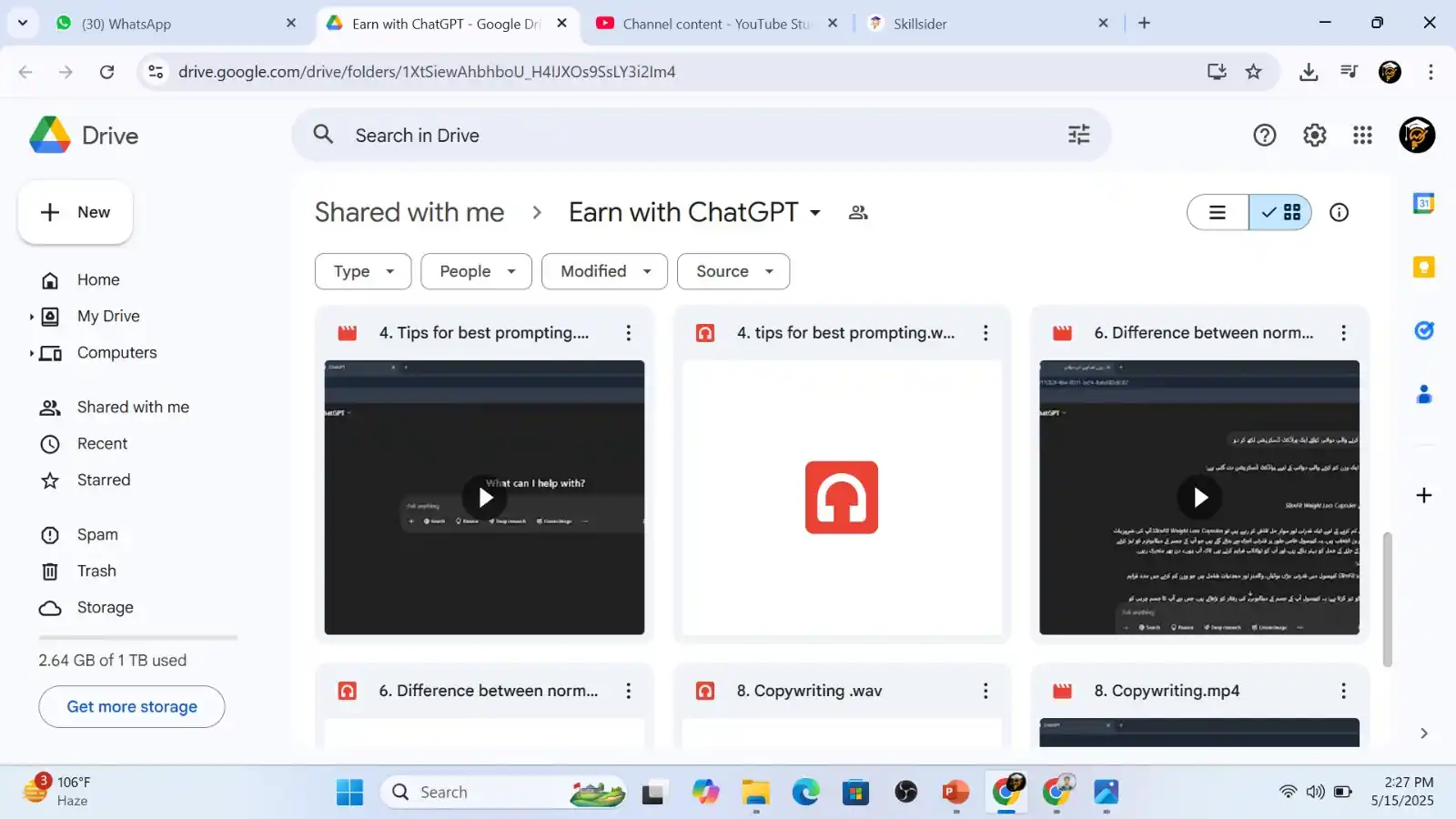This screenshot has height=819, width=1456.
Task: Open share people icon beside folder name
Action: [857, 212]
